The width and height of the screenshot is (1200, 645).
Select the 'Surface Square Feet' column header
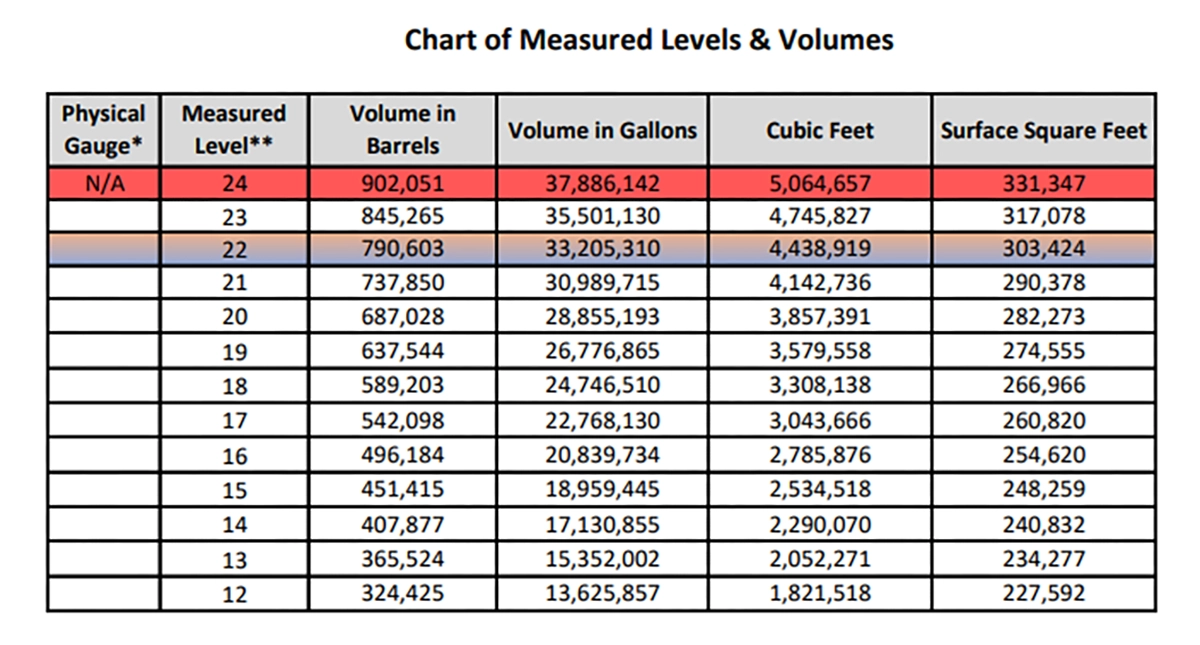pyautogui.click(x=1044, y=130)
